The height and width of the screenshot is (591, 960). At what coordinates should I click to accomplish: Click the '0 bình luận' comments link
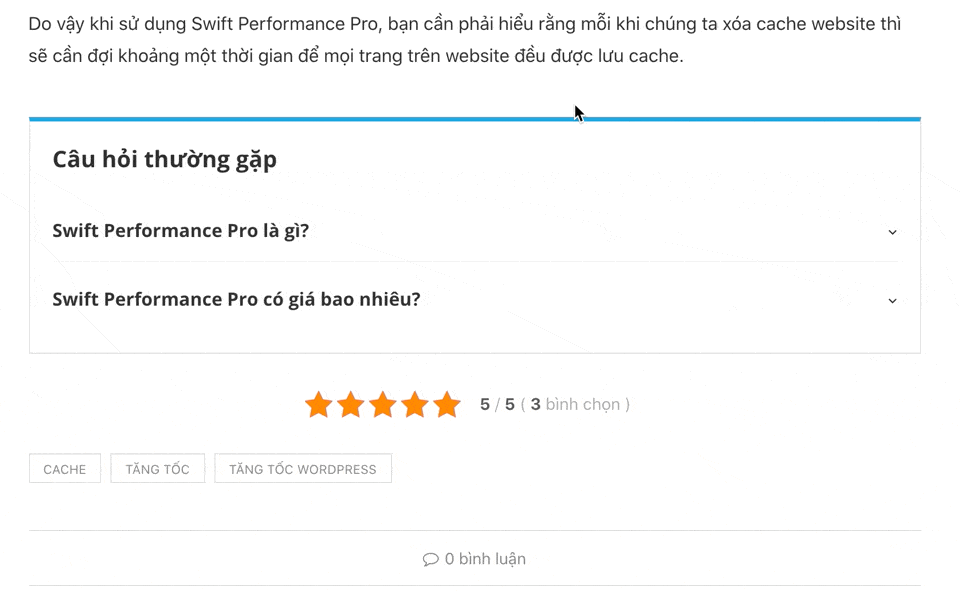(x=485, y=559)
